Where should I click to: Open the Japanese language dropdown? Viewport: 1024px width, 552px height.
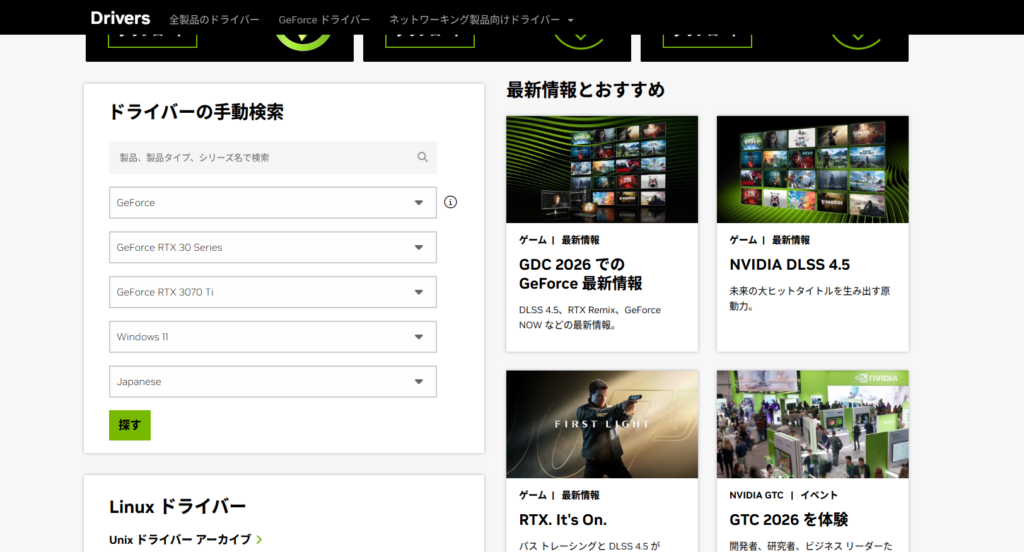click(273, 382)
